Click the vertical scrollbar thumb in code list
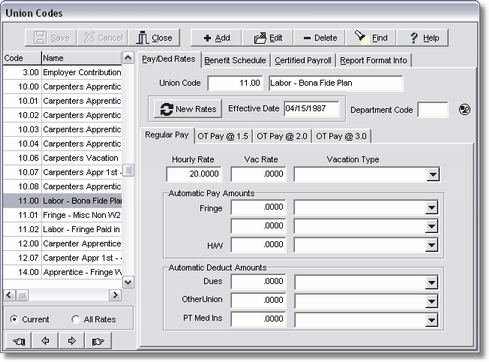The height and width of the screenshot is (362, 489). point(128,171)
